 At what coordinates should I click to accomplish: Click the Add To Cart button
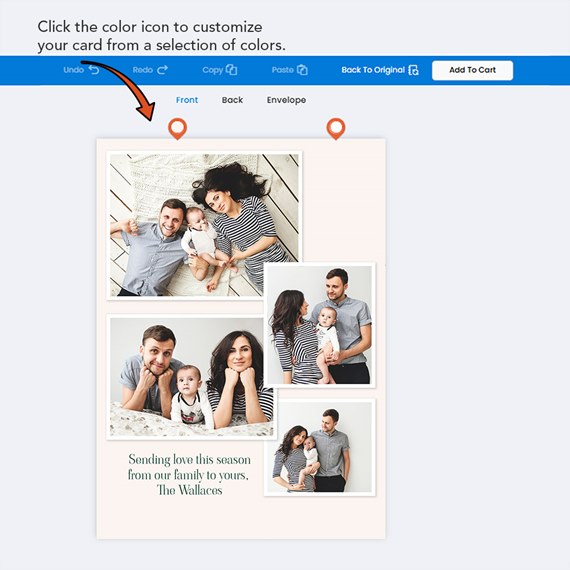(472, 70)
